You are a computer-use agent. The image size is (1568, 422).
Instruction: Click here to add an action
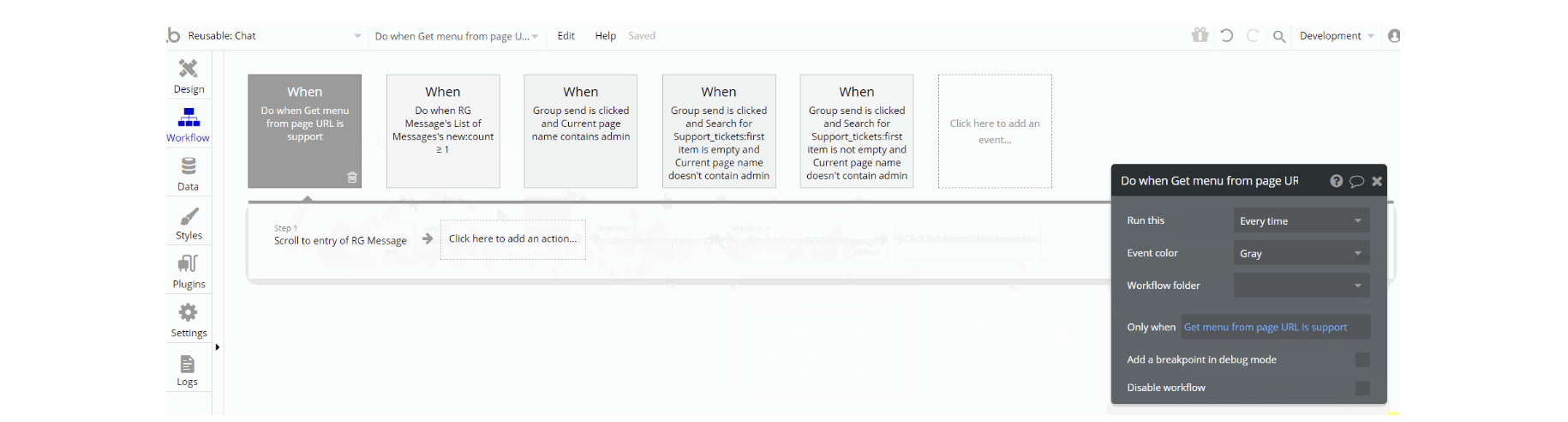click(x=512, y=239)
